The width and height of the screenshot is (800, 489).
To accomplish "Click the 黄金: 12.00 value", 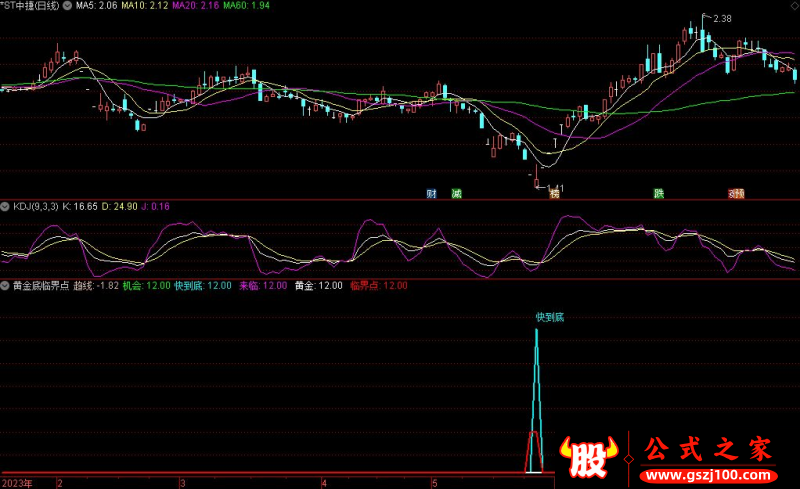I will click(319, 286).
